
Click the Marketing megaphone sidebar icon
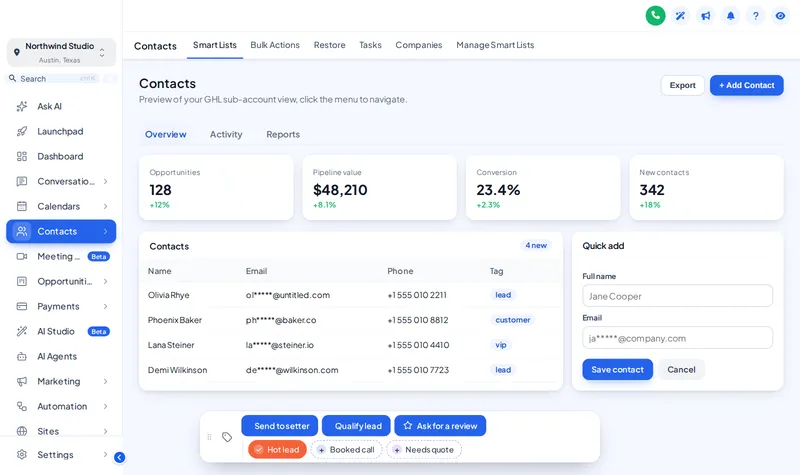click(21, 381)
